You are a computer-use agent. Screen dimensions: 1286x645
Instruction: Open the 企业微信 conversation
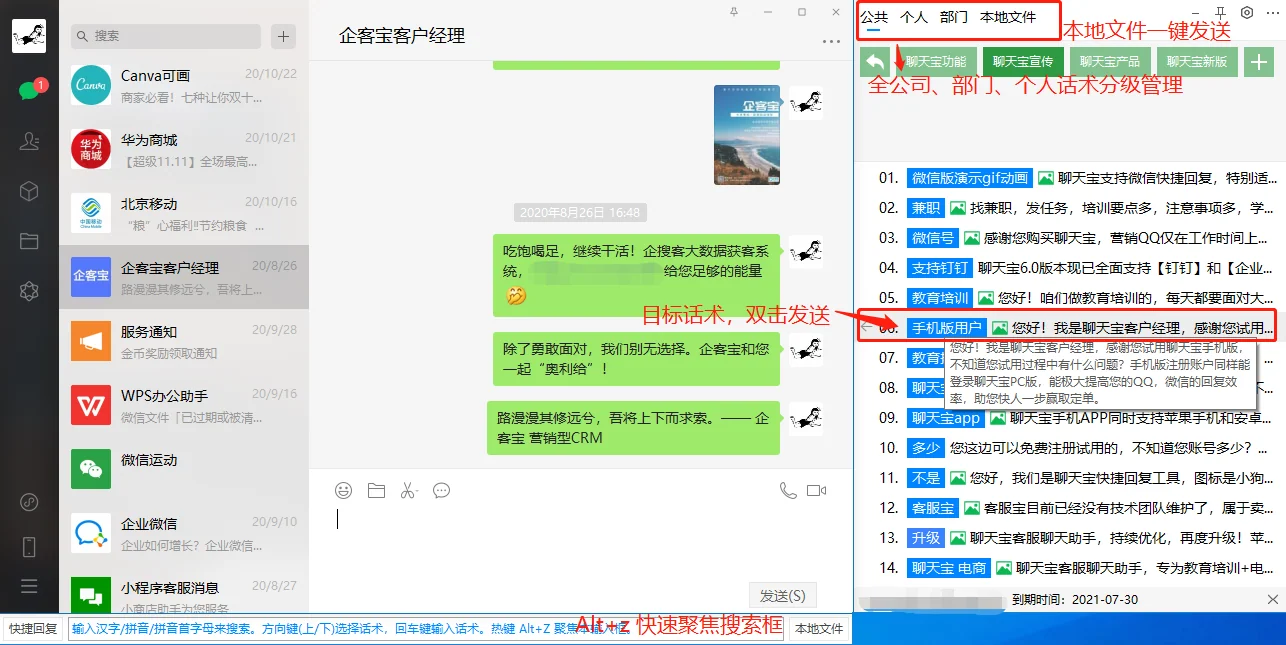pos(184,534)
